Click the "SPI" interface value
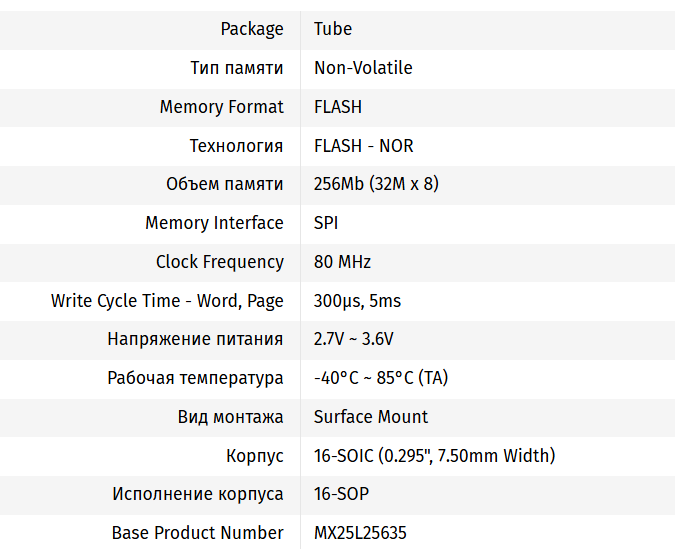This screenshot has width=675, height=549. point(326,223)
